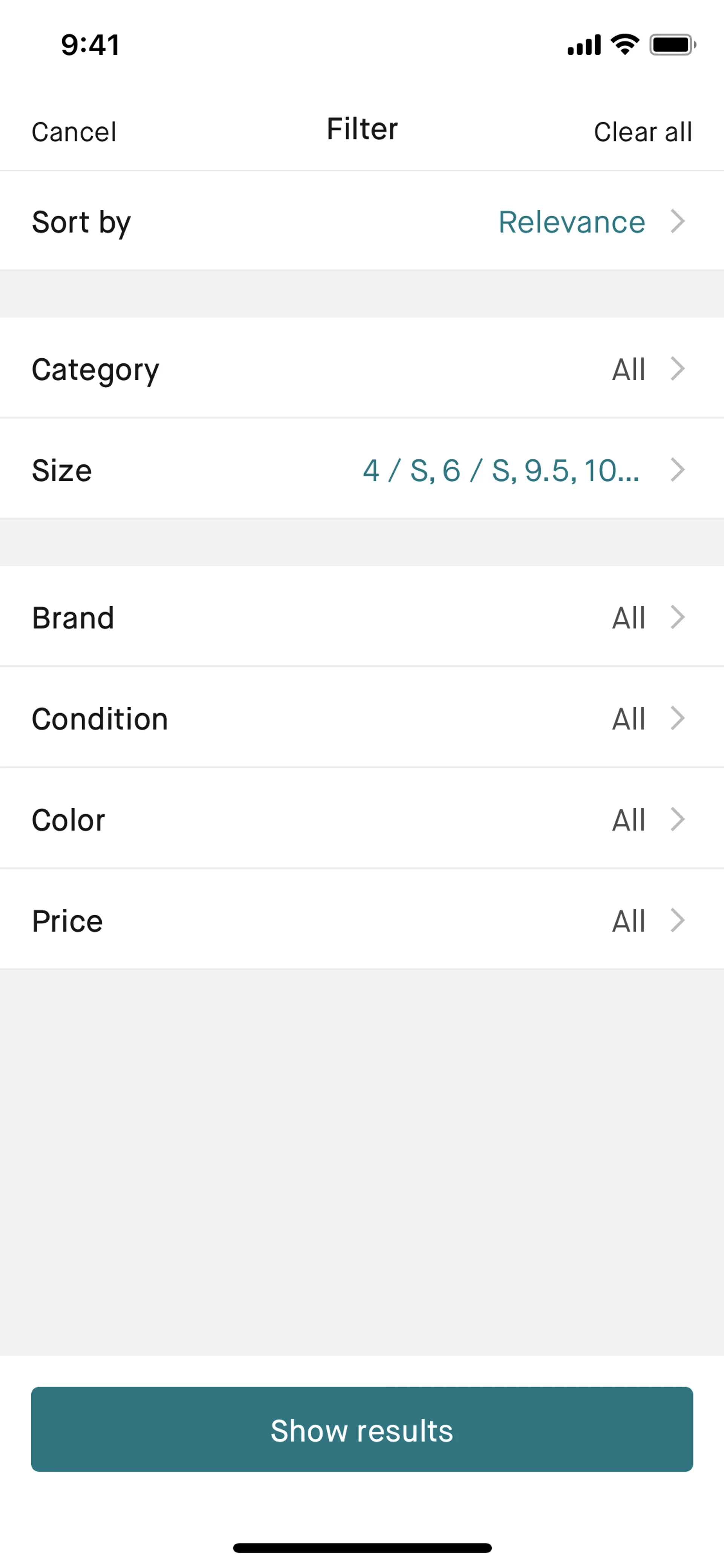Open Sort by chevron arrow
Viewport: 724px width, 1568px height.
(677, 221)
